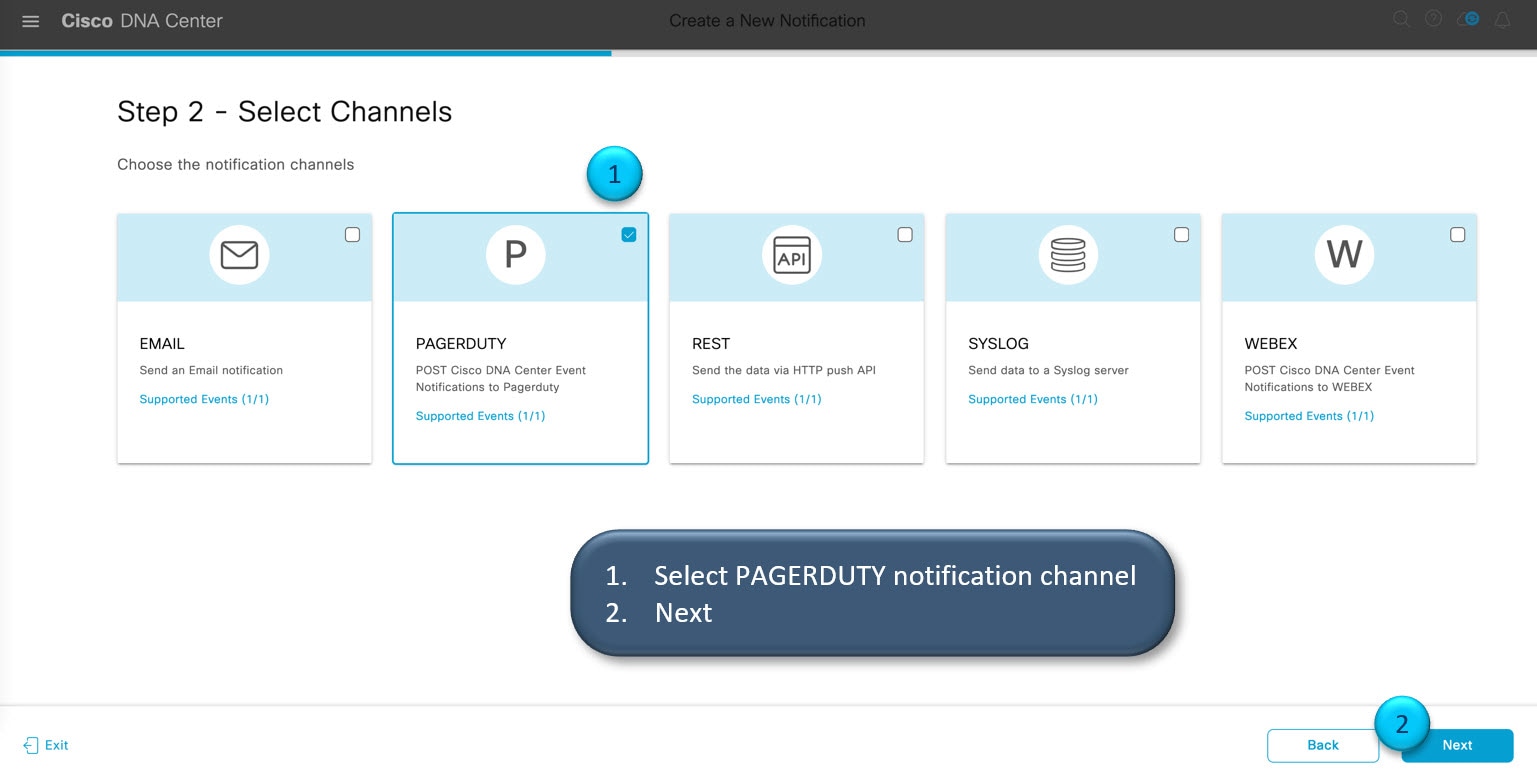Viewport: 1537px width, 774px height.
Task: Click 'Send the data via HTTP push API' text
Action: [784, 370]
